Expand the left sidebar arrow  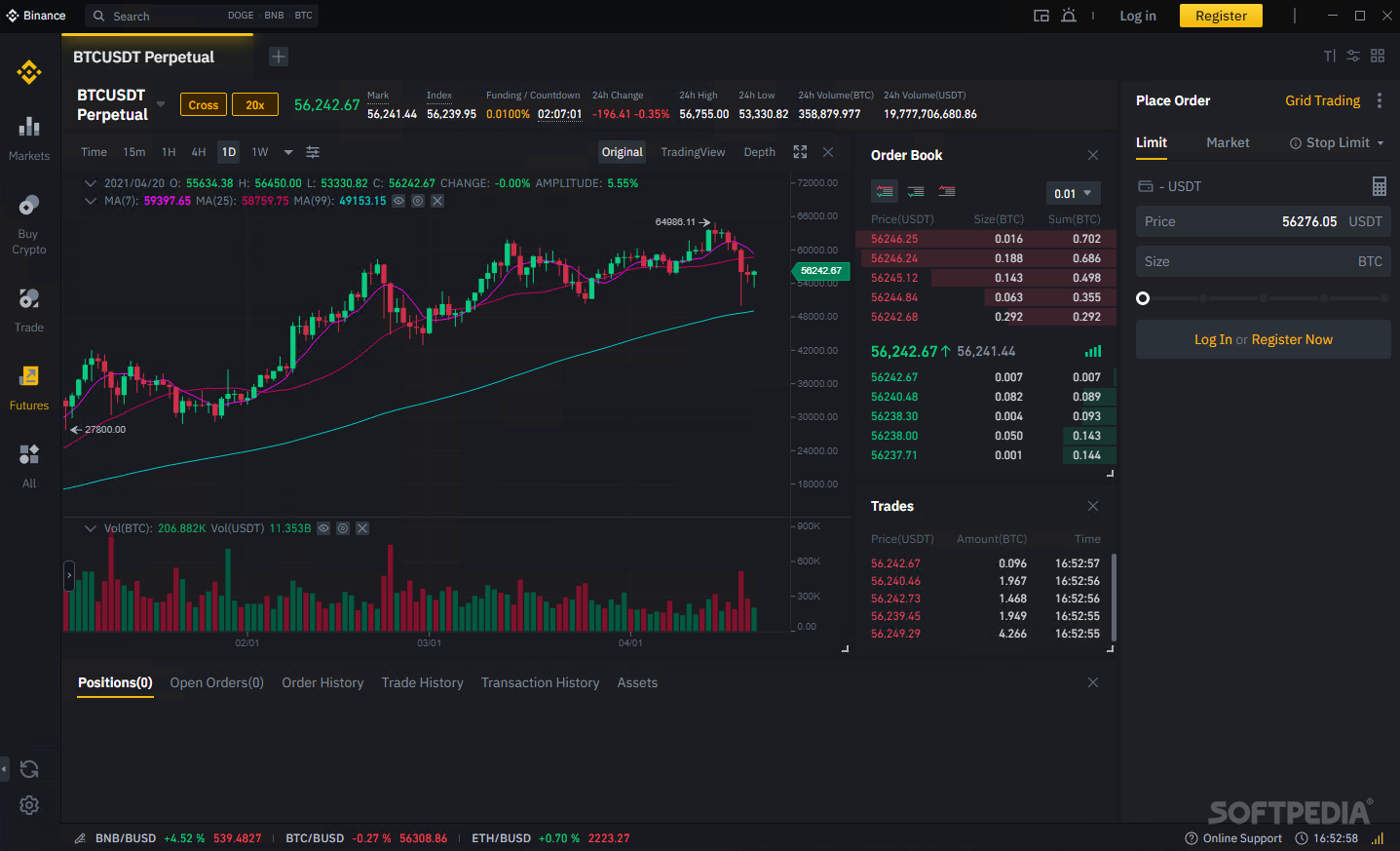pos(4,769)
